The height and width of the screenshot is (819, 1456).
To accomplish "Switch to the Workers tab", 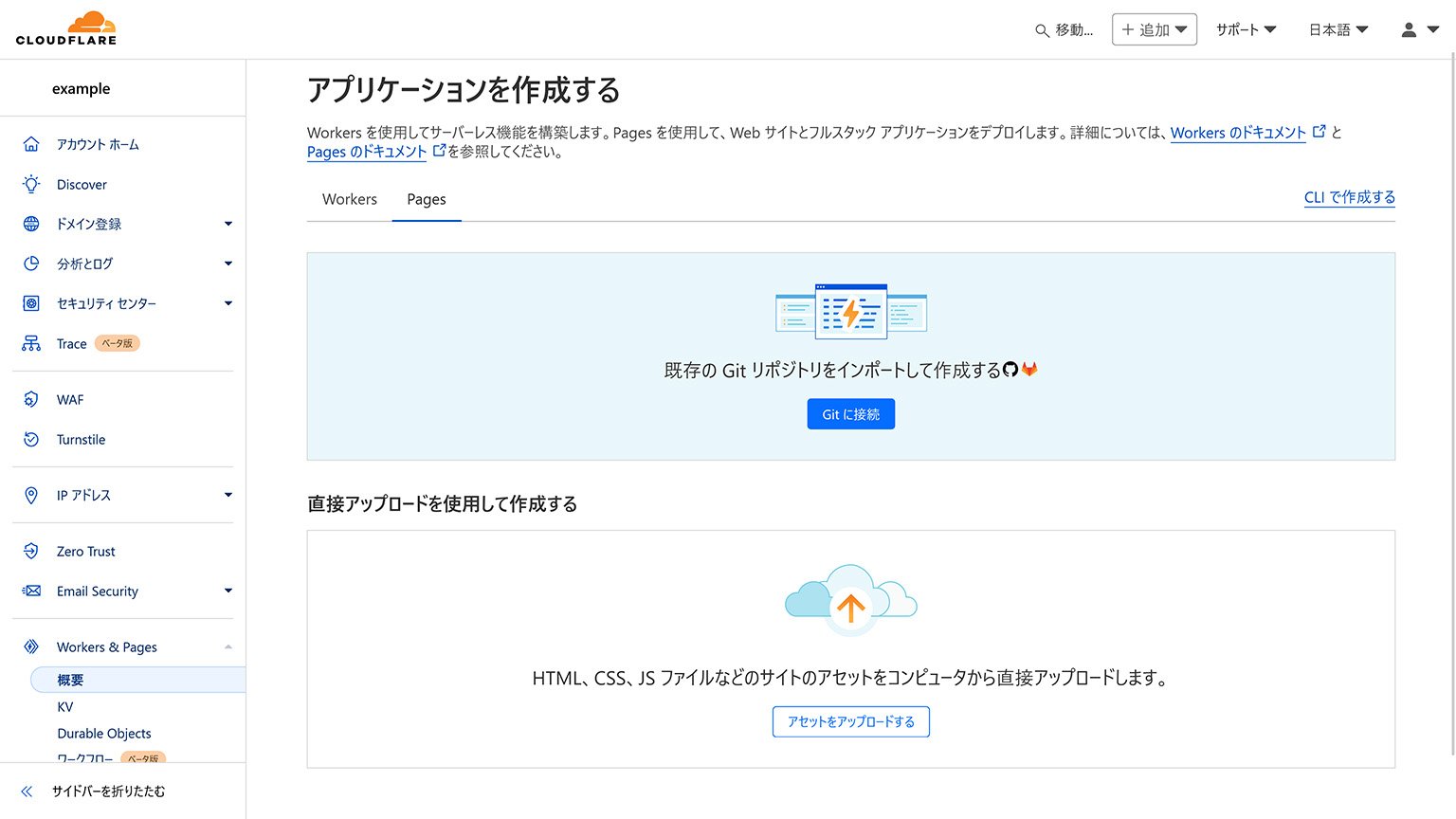I will coord(350,199).
